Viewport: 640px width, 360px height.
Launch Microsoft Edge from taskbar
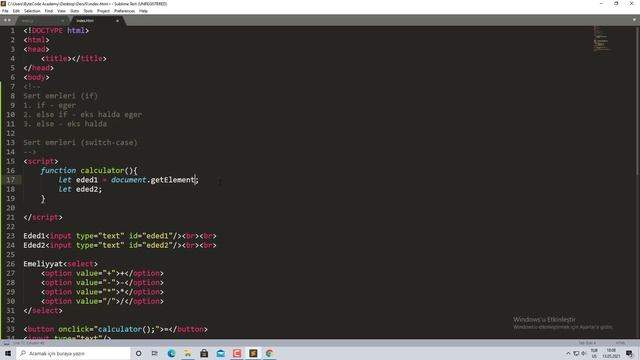pos(171,353)
